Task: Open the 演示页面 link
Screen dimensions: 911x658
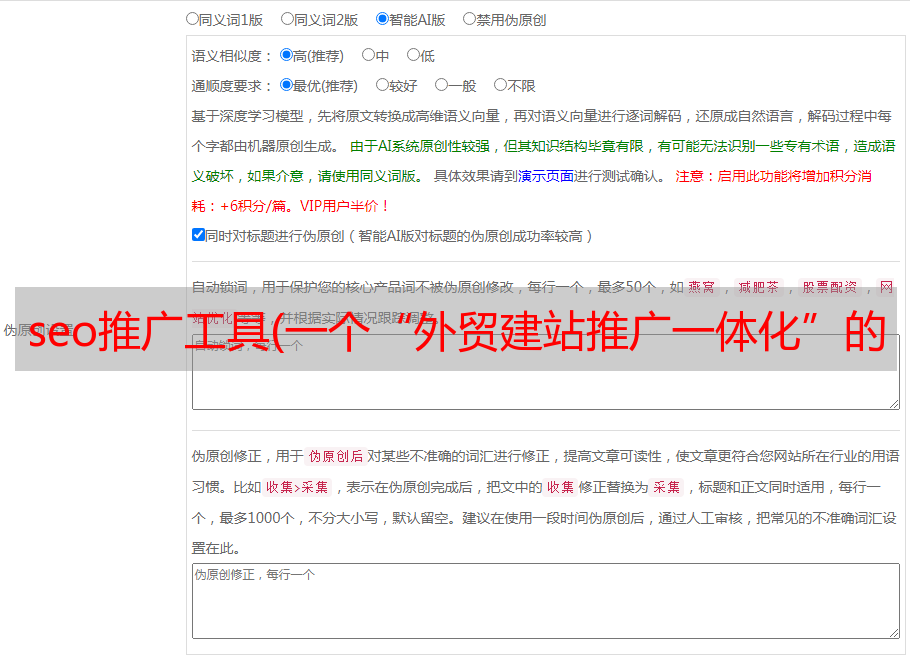Action: [545, 176]
